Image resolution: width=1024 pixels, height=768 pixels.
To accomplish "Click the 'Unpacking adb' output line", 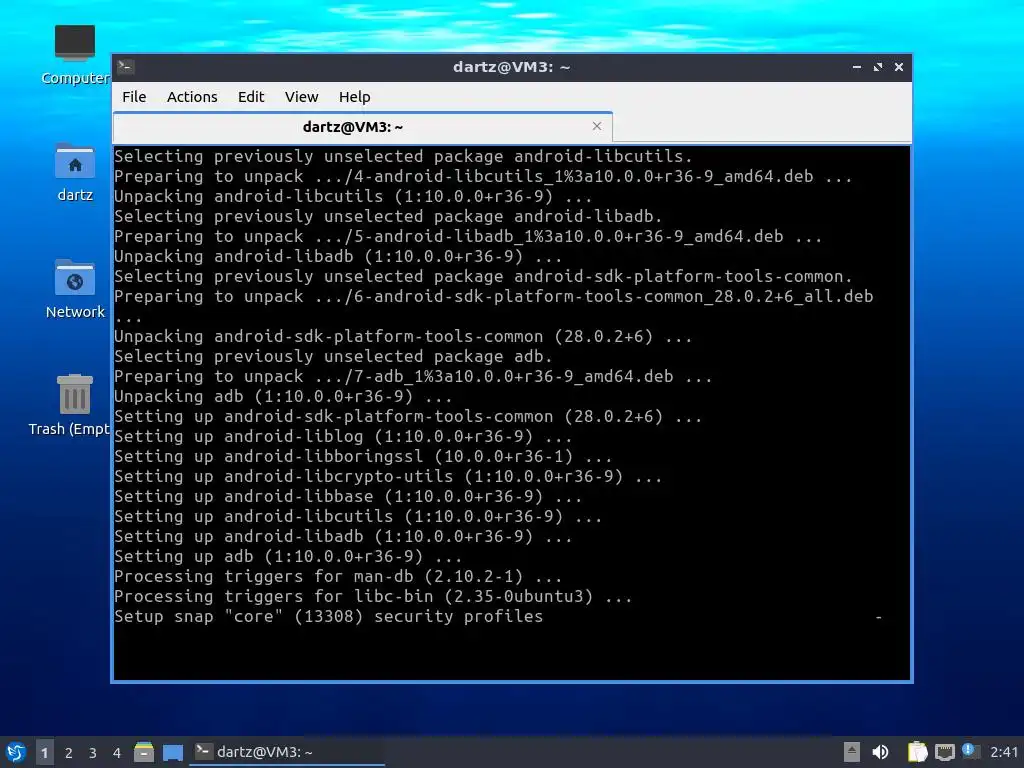I will click(283, 396).
